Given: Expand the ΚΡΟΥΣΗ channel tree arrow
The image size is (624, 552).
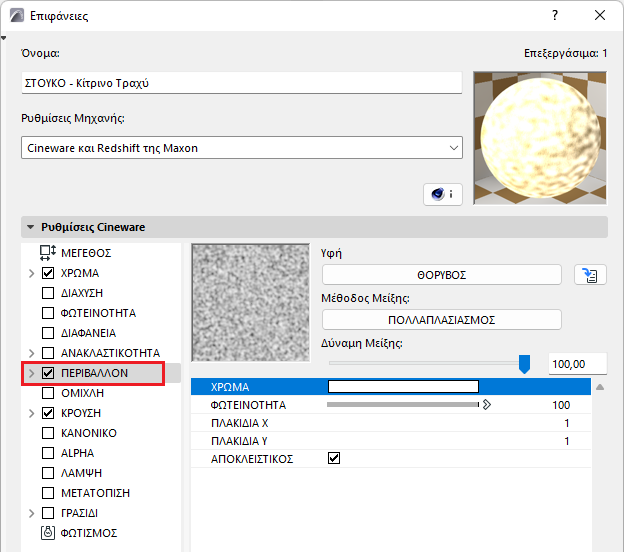Looking at the screenshot, I should tap(31, 413).
